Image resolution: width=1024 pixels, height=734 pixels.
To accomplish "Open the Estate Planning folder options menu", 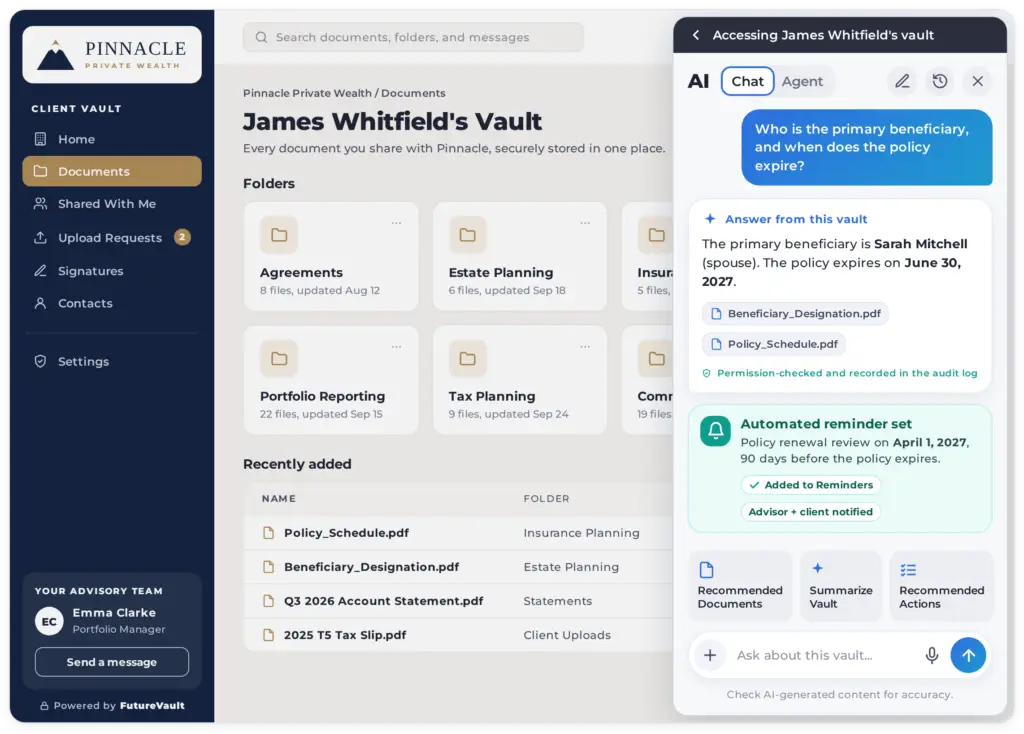I will 585,223.
